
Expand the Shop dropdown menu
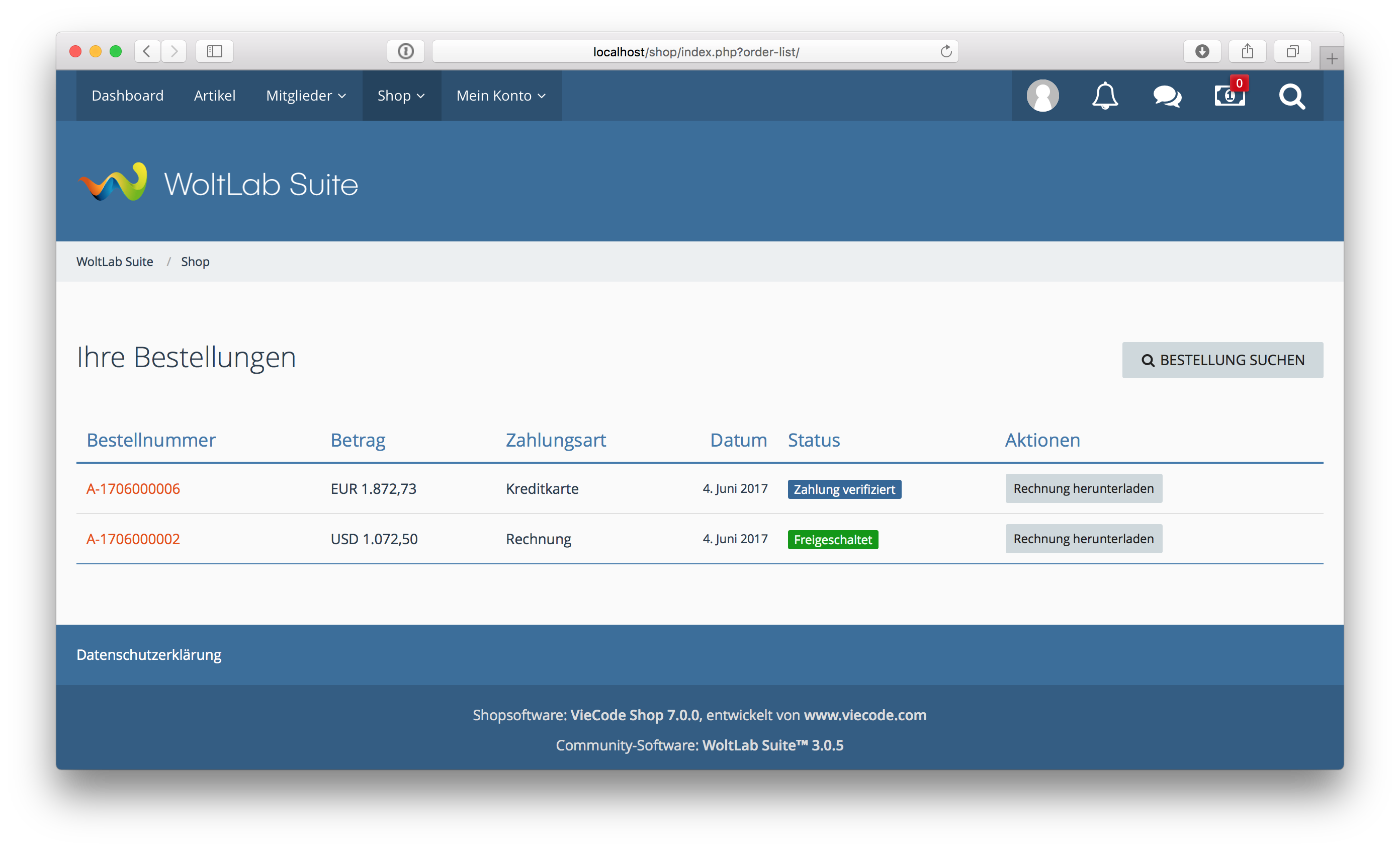[401, 96]
